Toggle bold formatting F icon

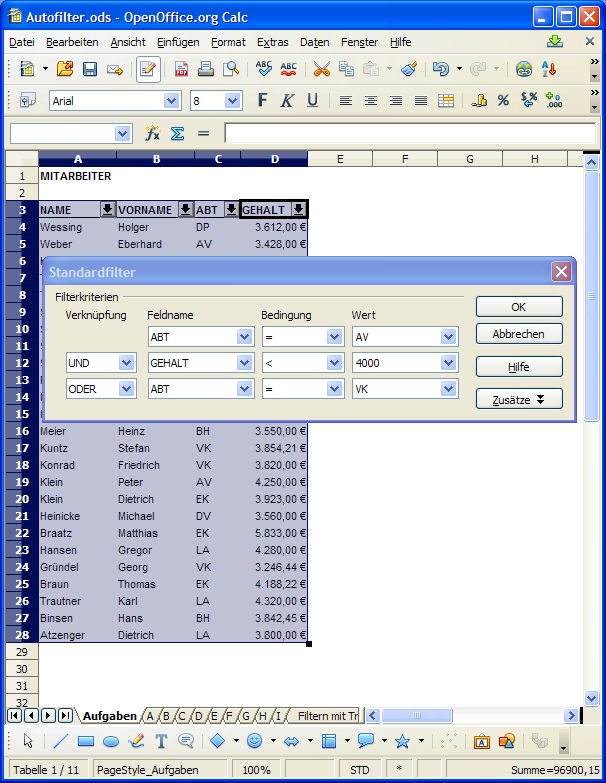(263, 100)
